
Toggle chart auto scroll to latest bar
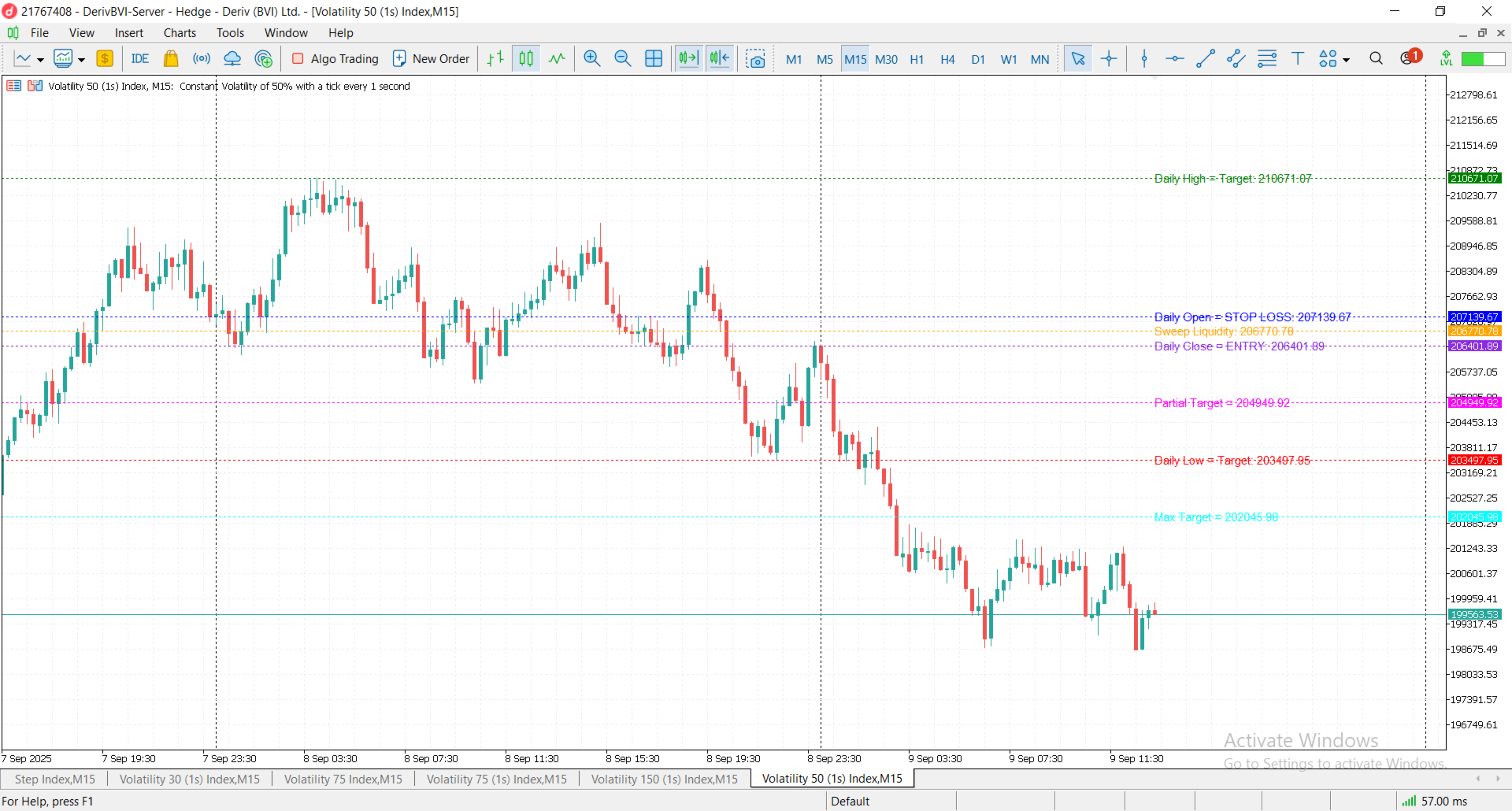(689, 59)
